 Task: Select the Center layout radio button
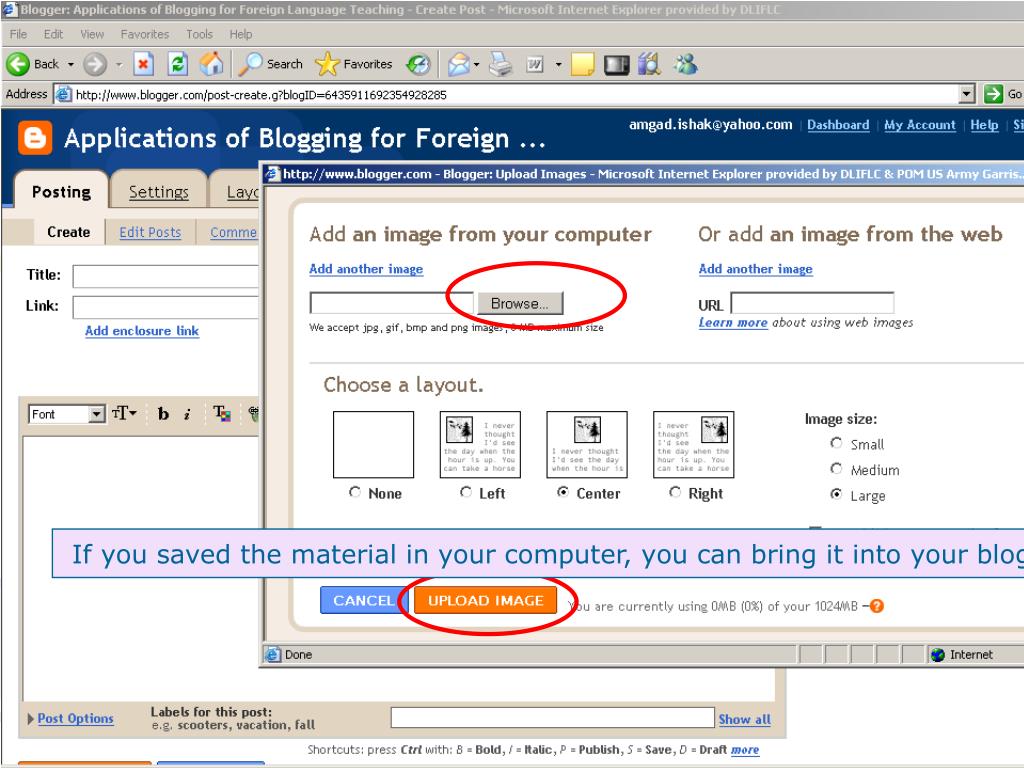point(562,492)
